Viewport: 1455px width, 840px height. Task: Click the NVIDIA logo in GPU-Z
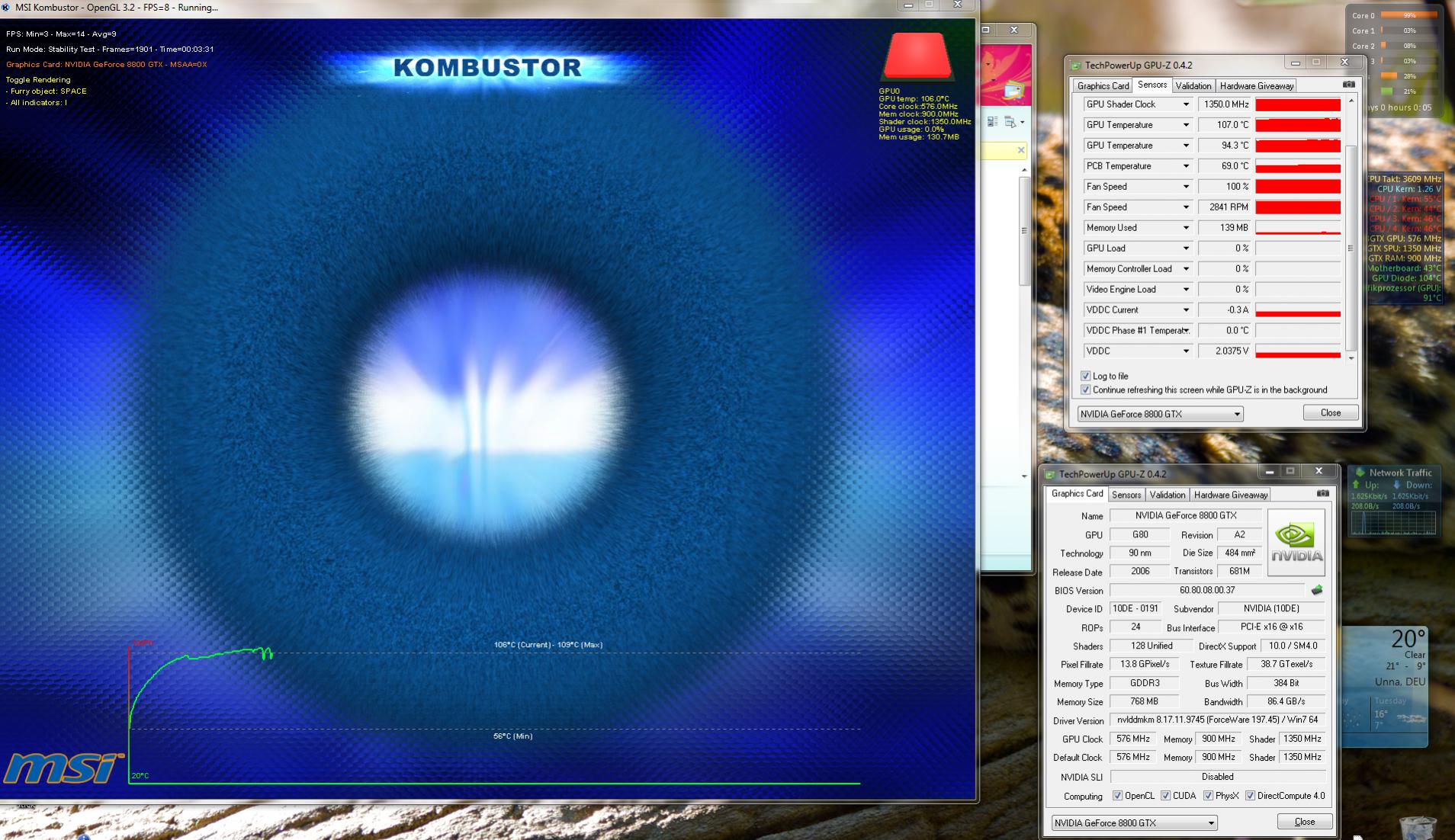coord(1296,543)
